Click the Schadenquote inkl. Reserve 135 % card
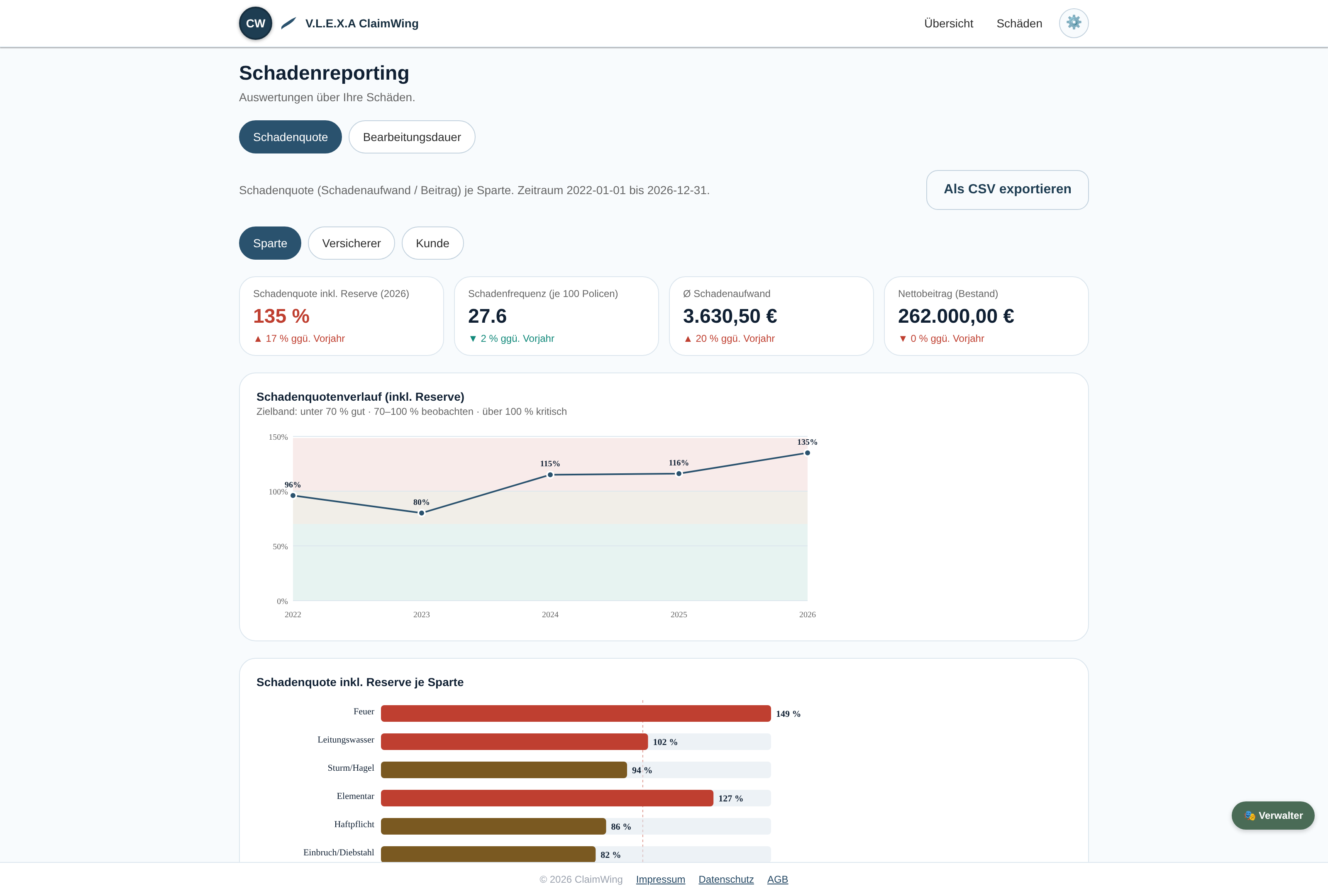This screenshot has height=896, width=1328. click(x=341, y=316)
